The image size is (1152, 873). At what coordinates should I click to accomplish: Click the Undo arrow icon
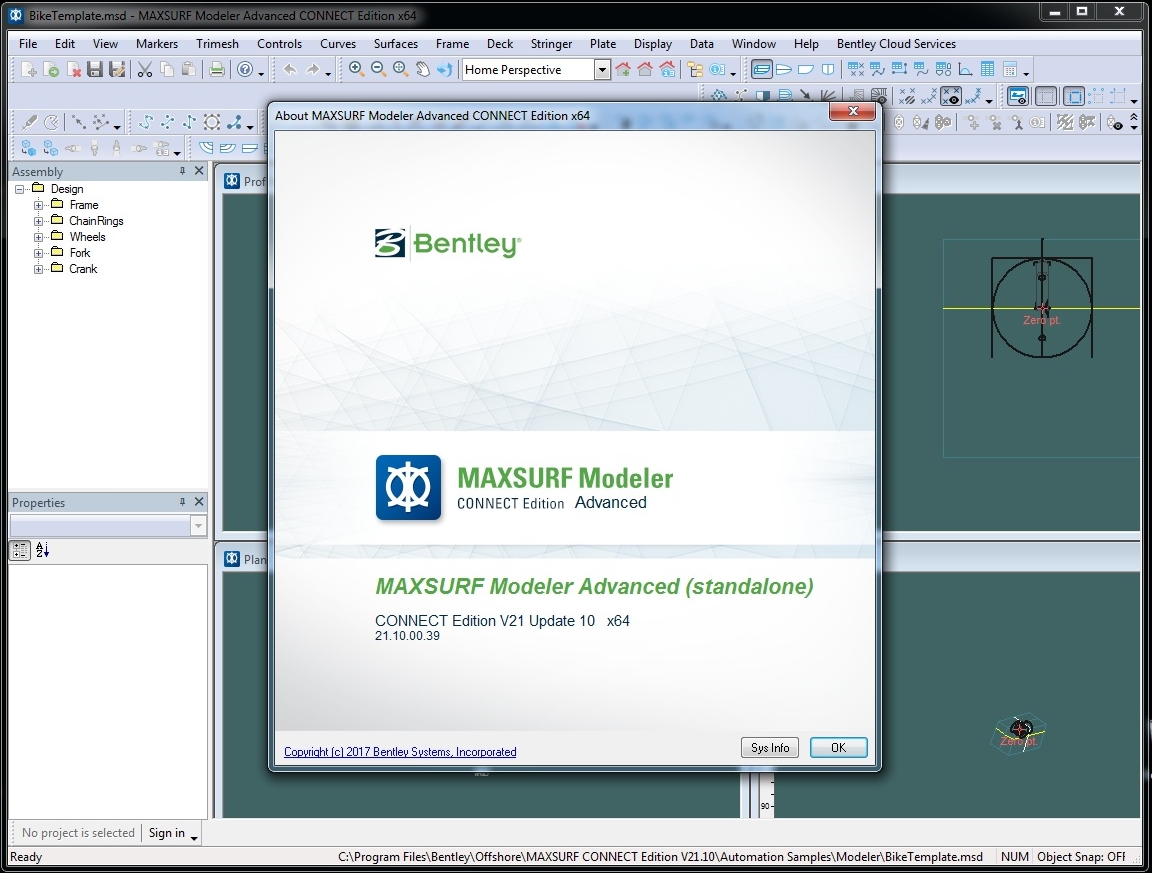[x=290, y=70]
